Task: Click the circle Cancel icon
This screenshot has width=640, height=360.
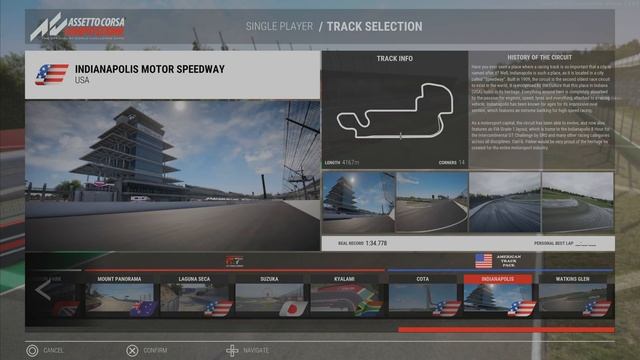Action: (32, 351)
